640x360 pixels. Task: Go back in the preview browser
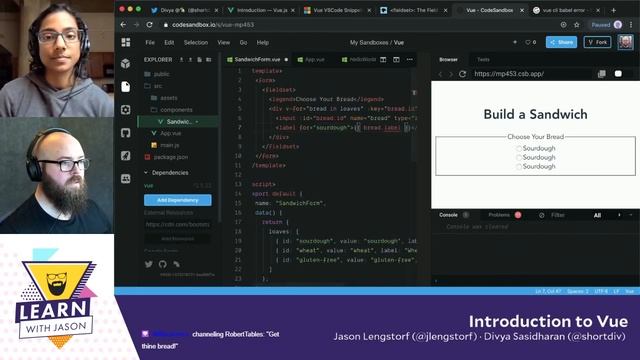tap(440, 74)
